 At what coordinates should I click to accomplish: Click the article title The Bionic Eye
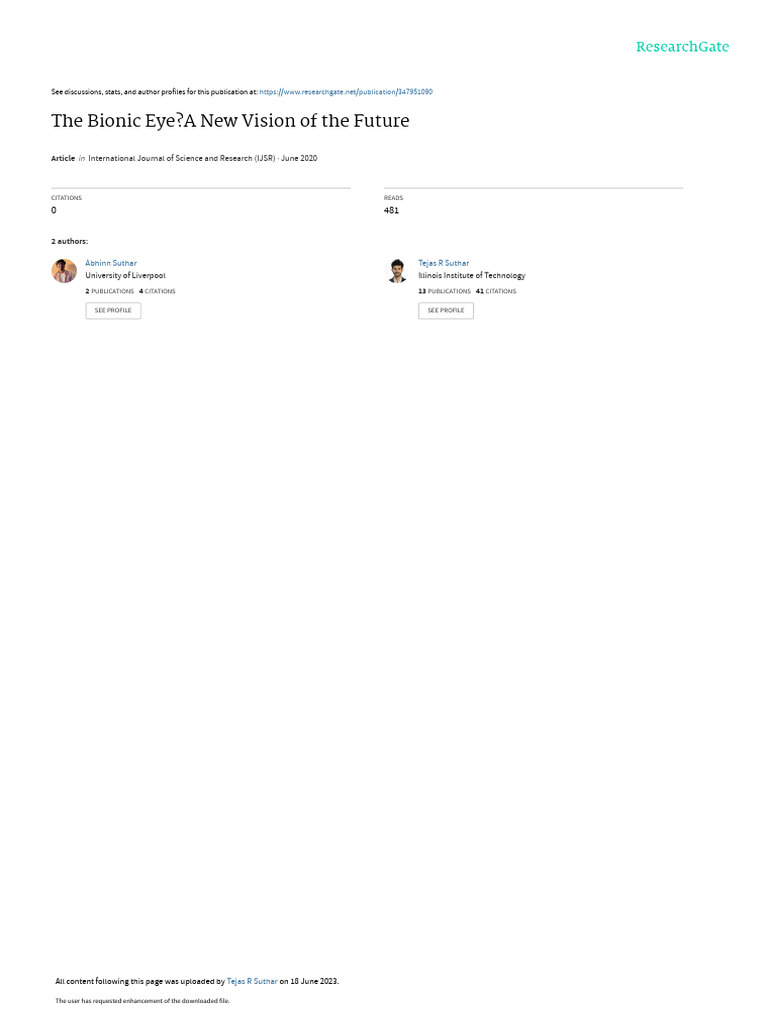point(230,121)
